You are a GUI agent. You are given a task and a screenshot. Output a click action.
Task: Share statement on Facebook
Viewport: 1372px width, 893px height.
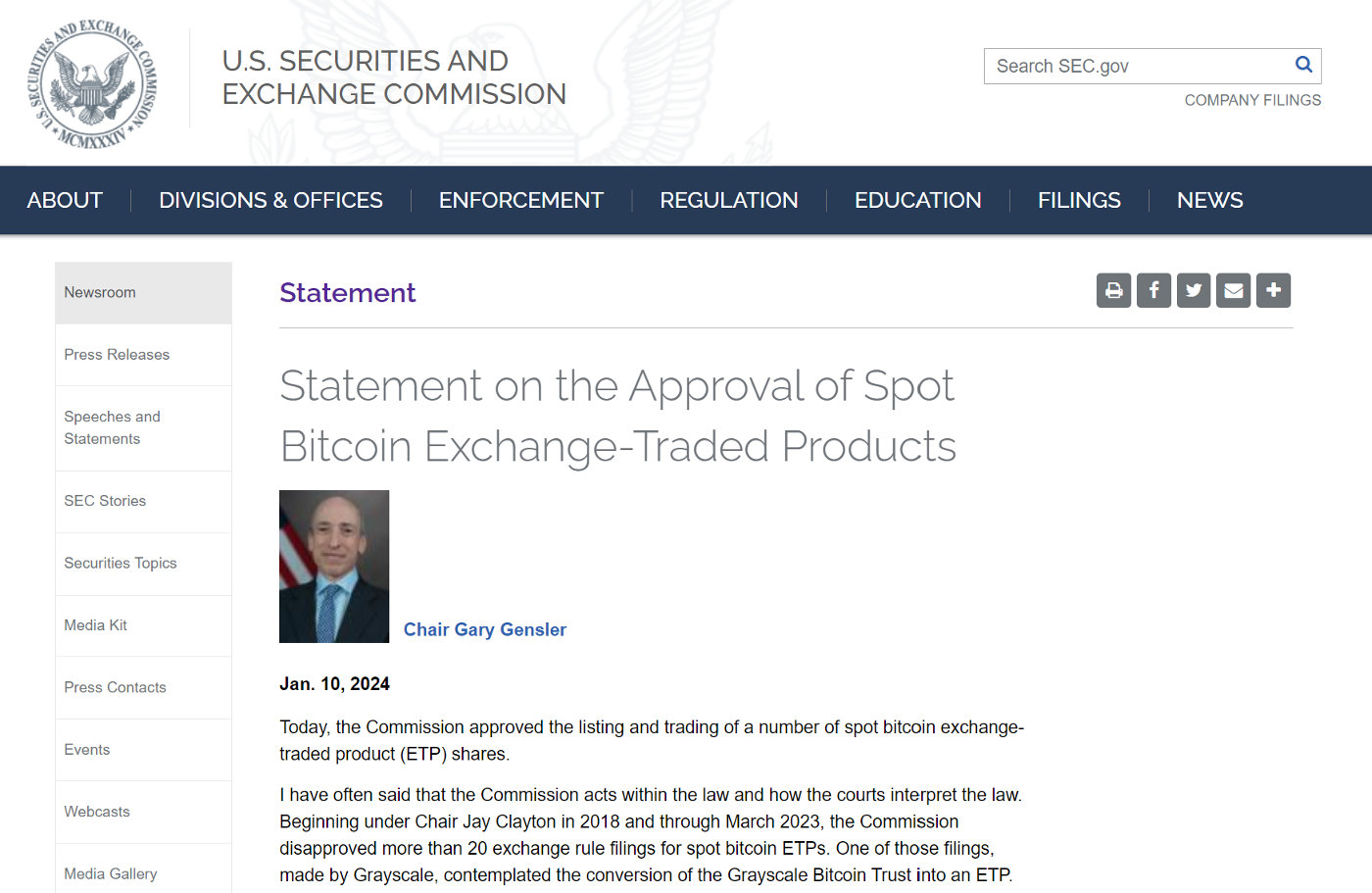coord(1153,290)
